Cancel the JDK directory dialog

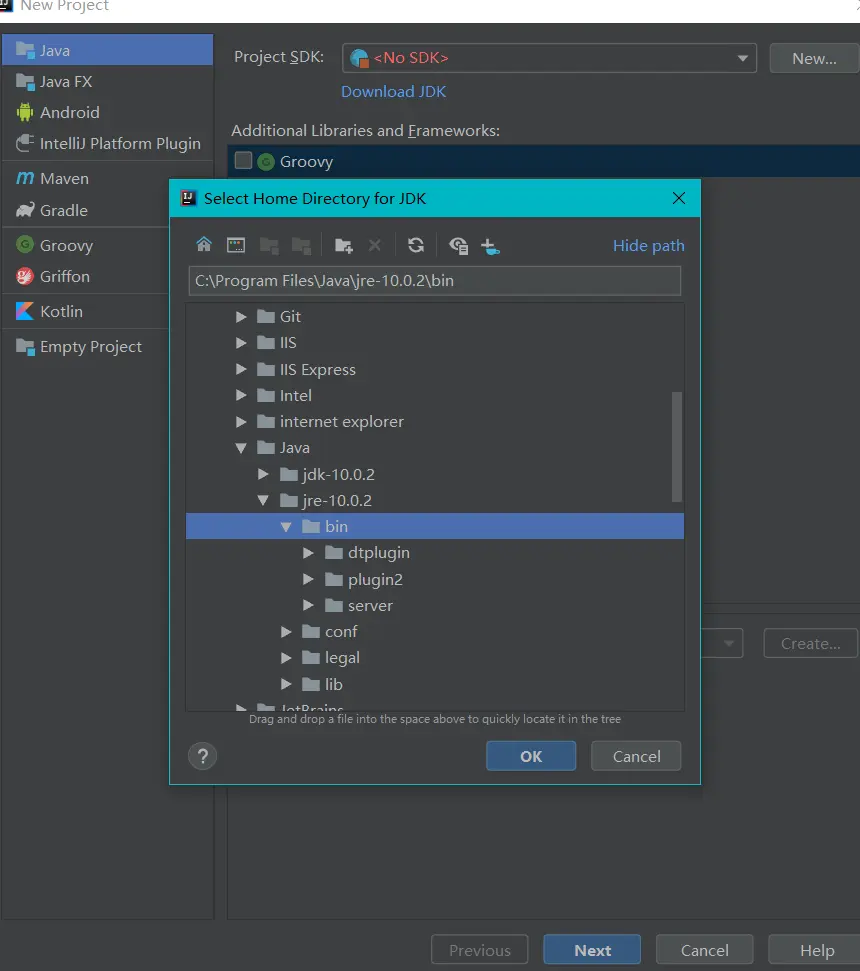coord(636,756)
